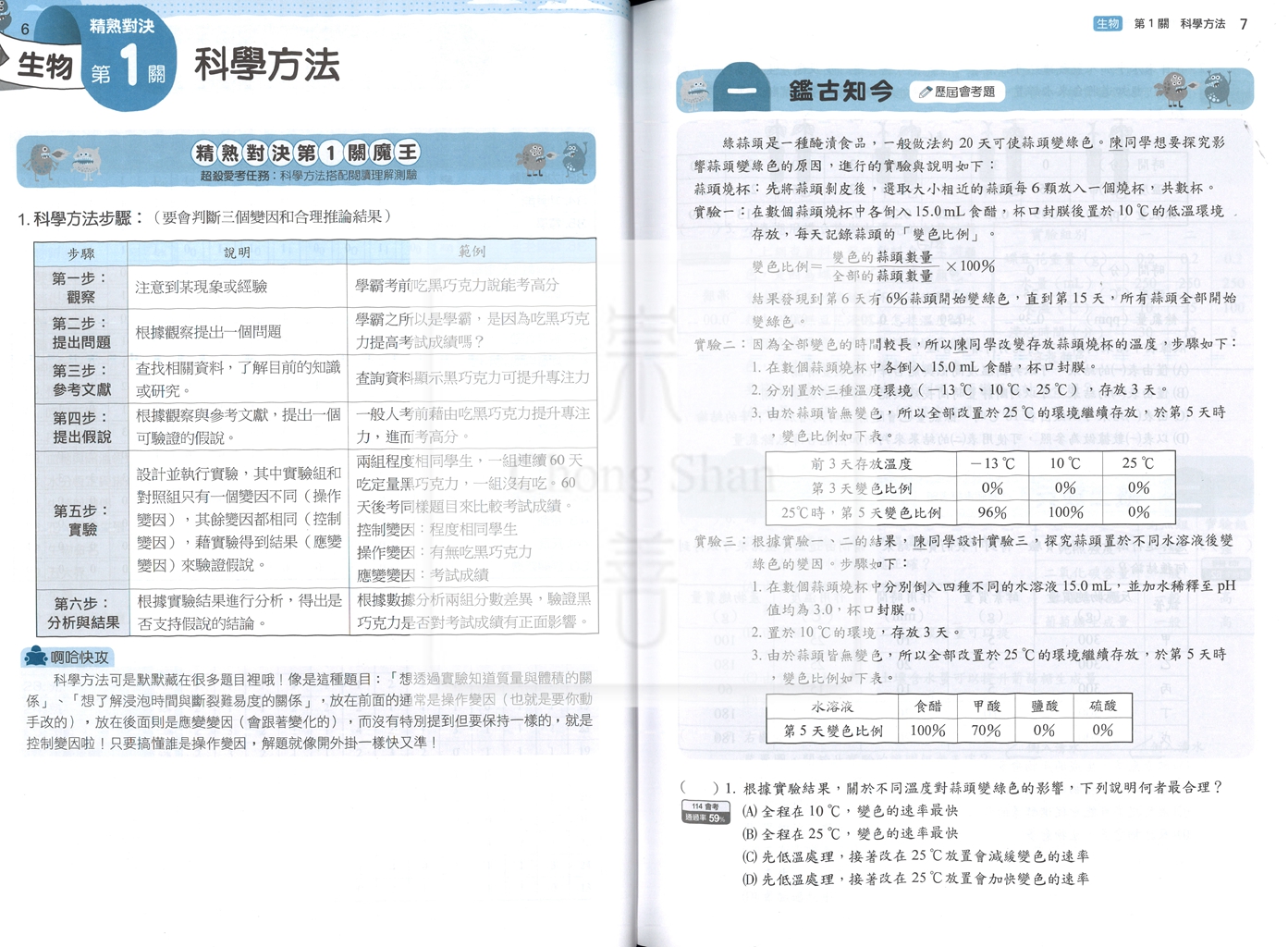Click the 精熟對決 label above 第1關
The height and width of the screenshot is (947, 1288).
(122, 25)
